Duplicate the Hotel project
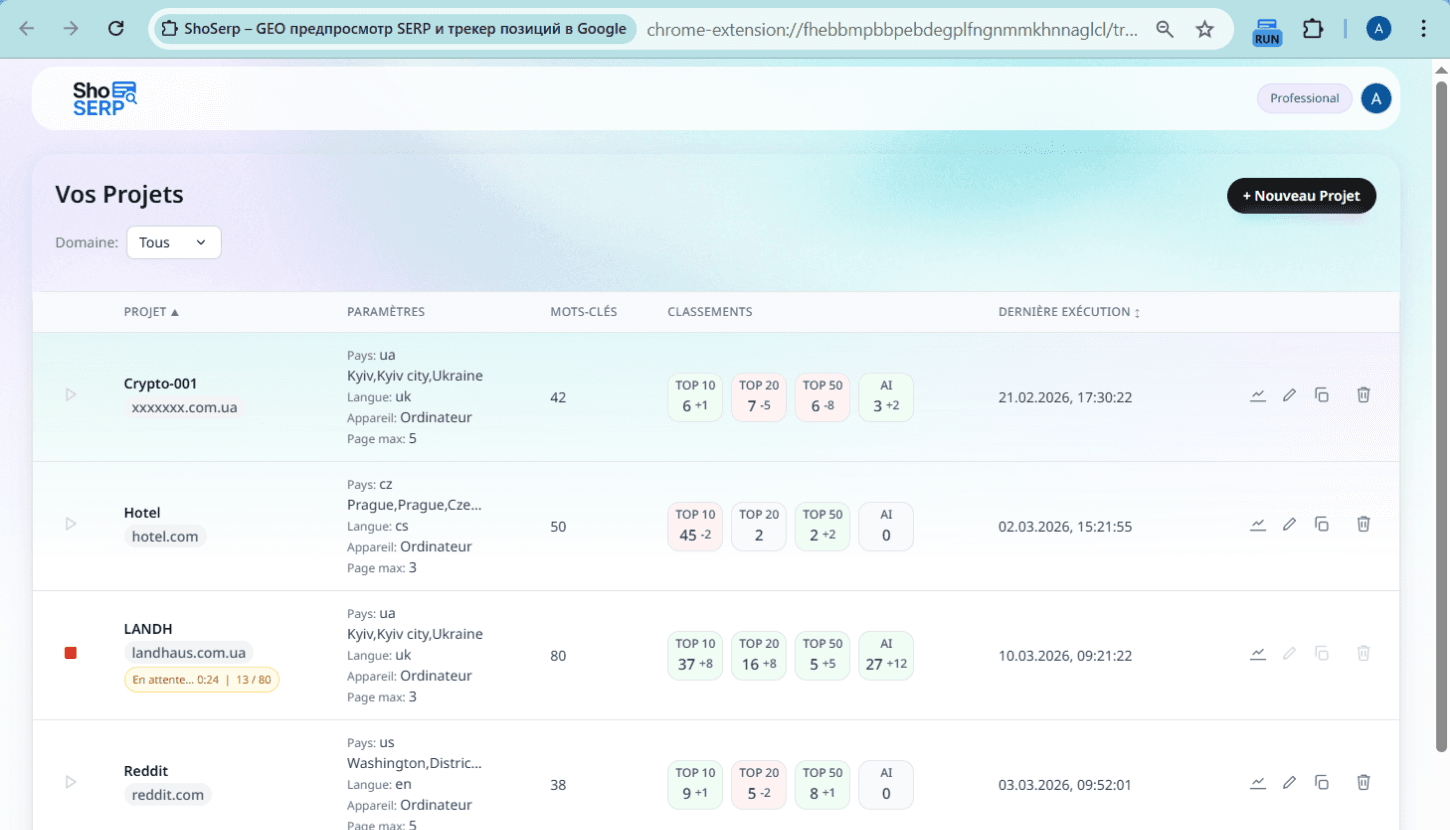The width and height of the screenshot is (1450, 830). click(x=1322, y=524)
